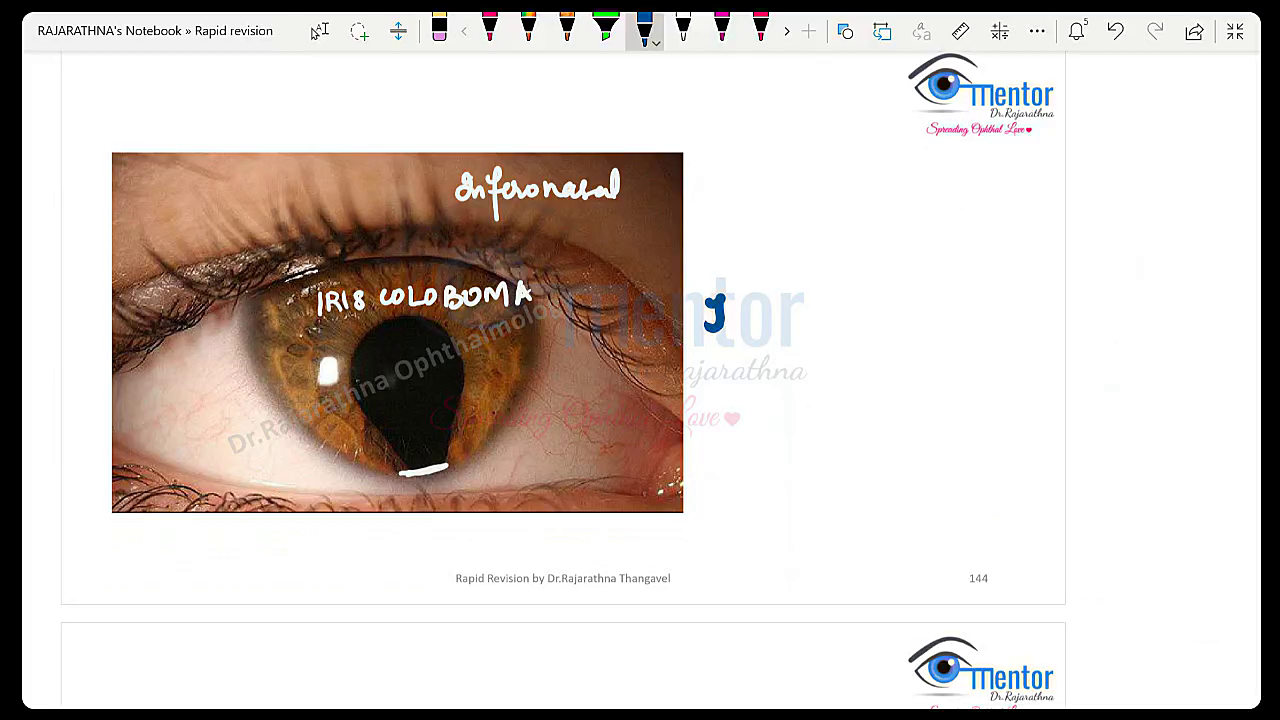Click the Select Objects or Type Text tool
This screenshot has width=1280, height=720.
[319, 32]
